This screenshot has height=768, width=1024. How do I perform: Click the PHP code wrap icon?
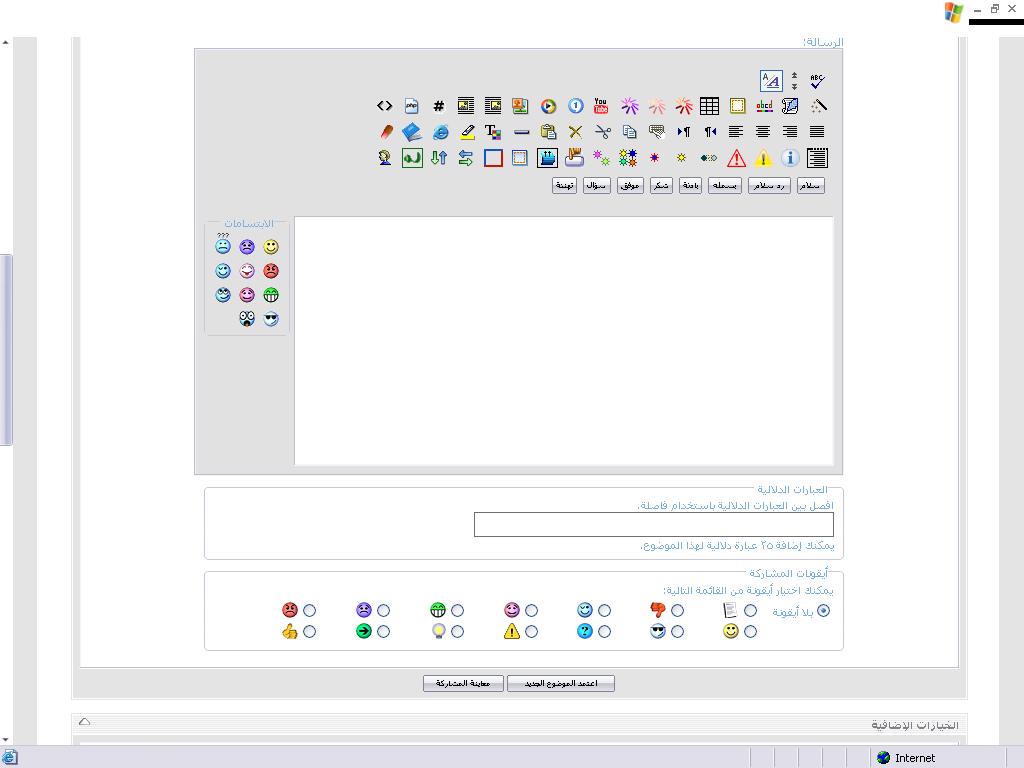pos(412,106)
